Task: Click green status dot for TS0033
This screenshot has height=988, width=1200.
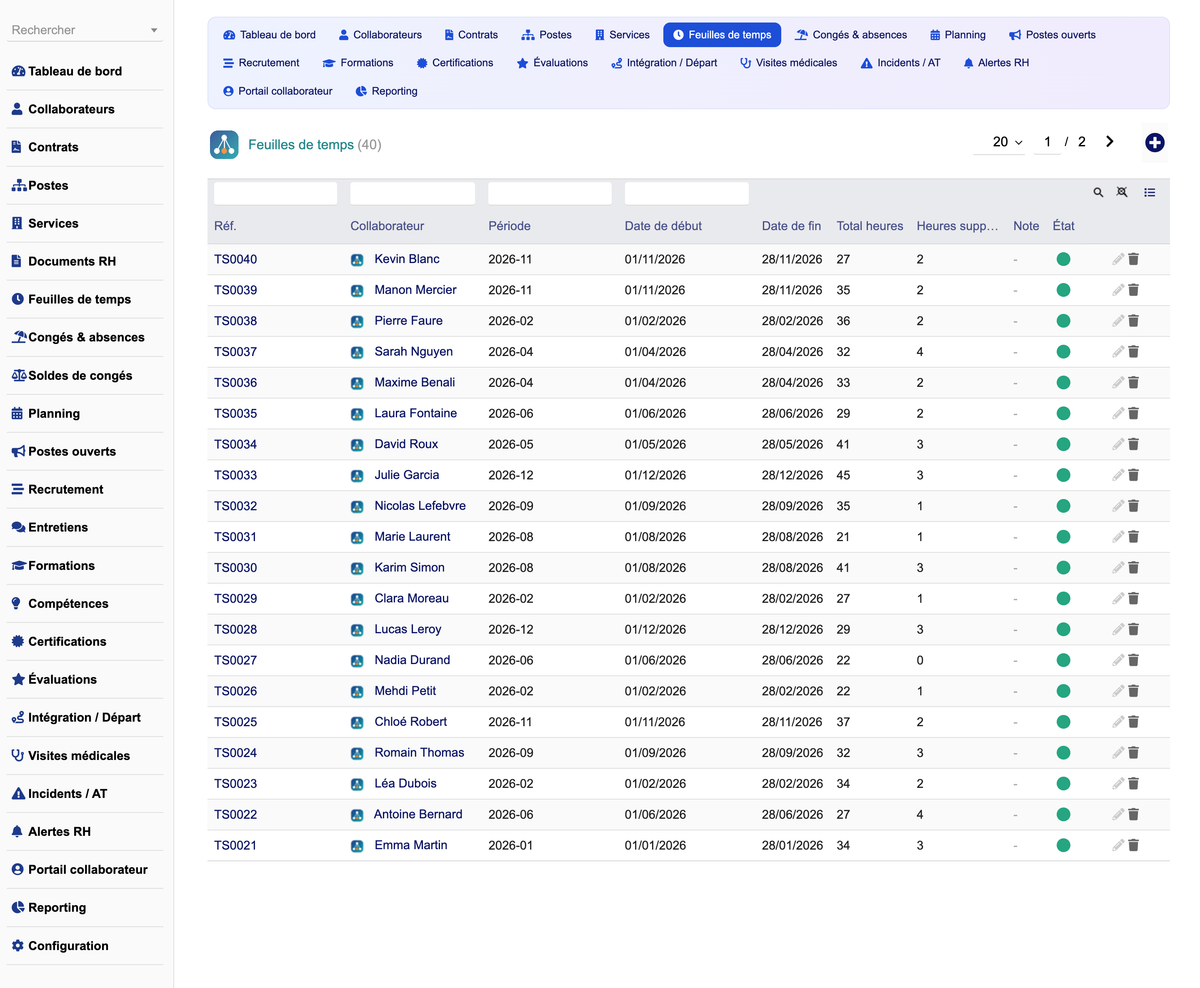Action: pyautogui.click(x=1063, y=475)
